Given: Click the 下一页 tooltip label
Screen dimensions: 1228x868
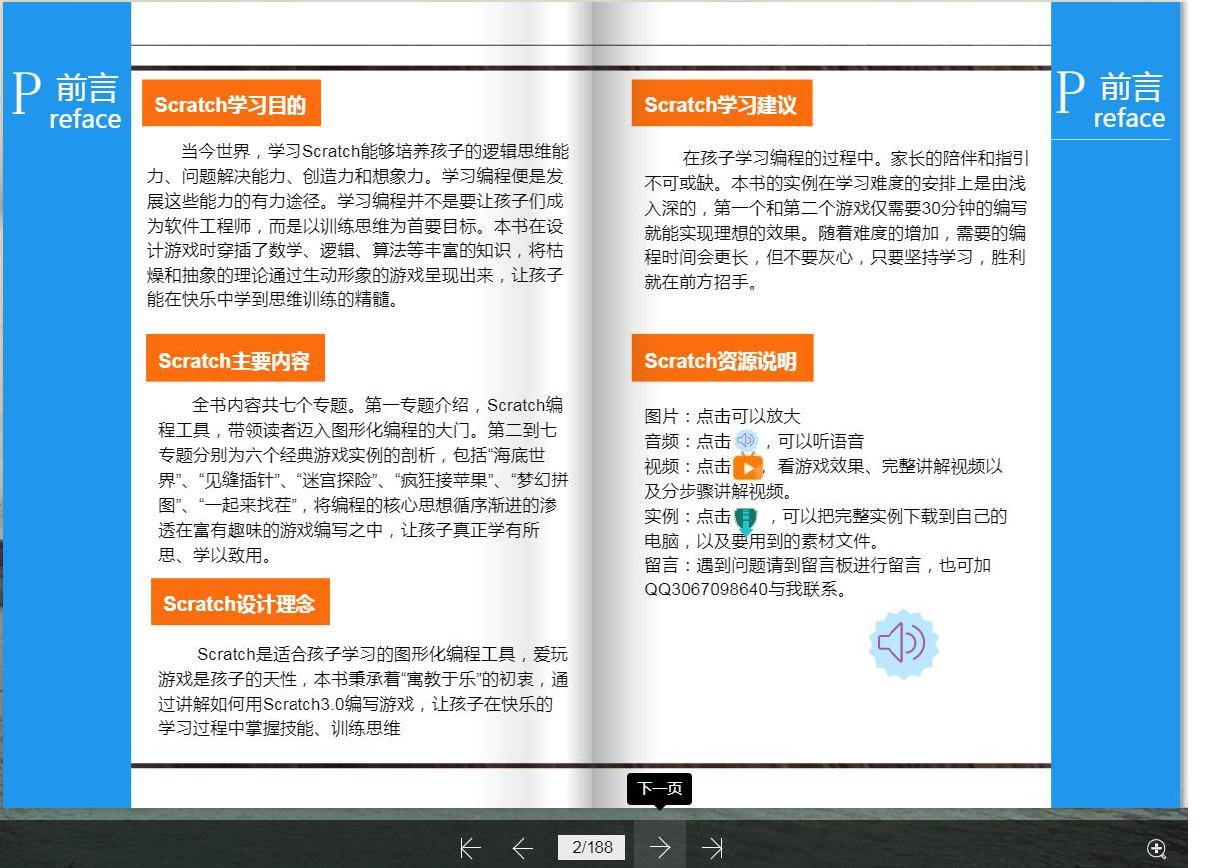Looking at the screenshot, I should (659, 788).
